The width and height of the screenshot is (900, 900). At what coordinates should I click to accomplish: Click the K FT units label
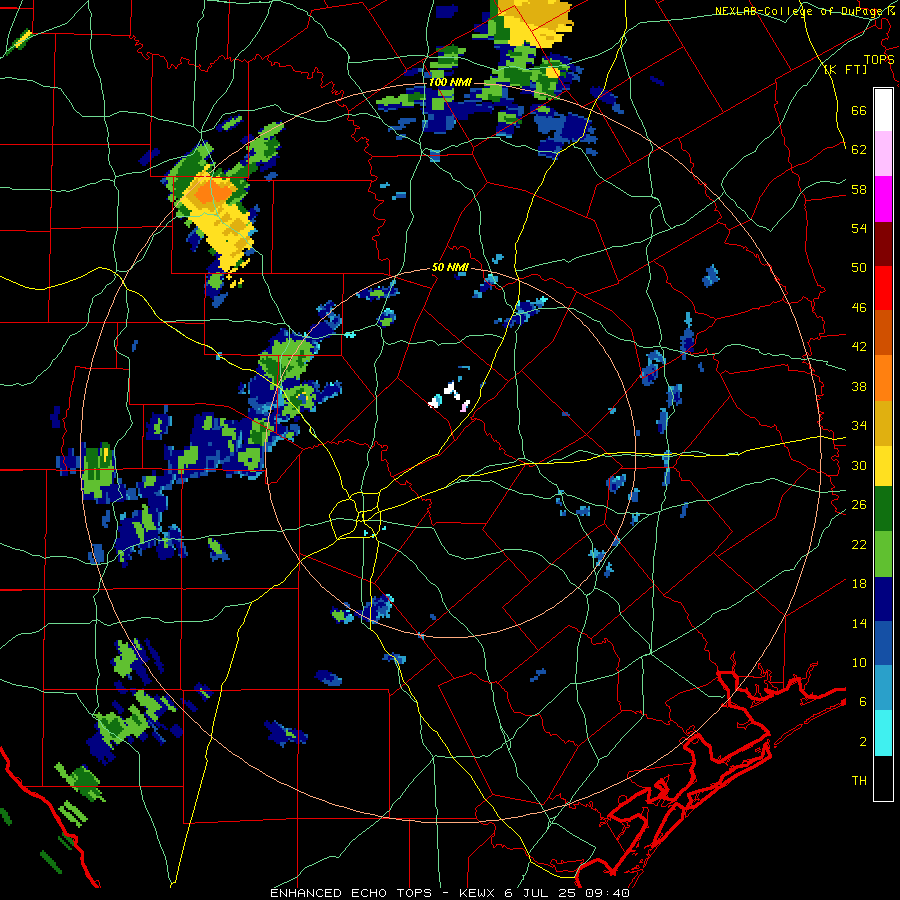[x=845, y=70]
